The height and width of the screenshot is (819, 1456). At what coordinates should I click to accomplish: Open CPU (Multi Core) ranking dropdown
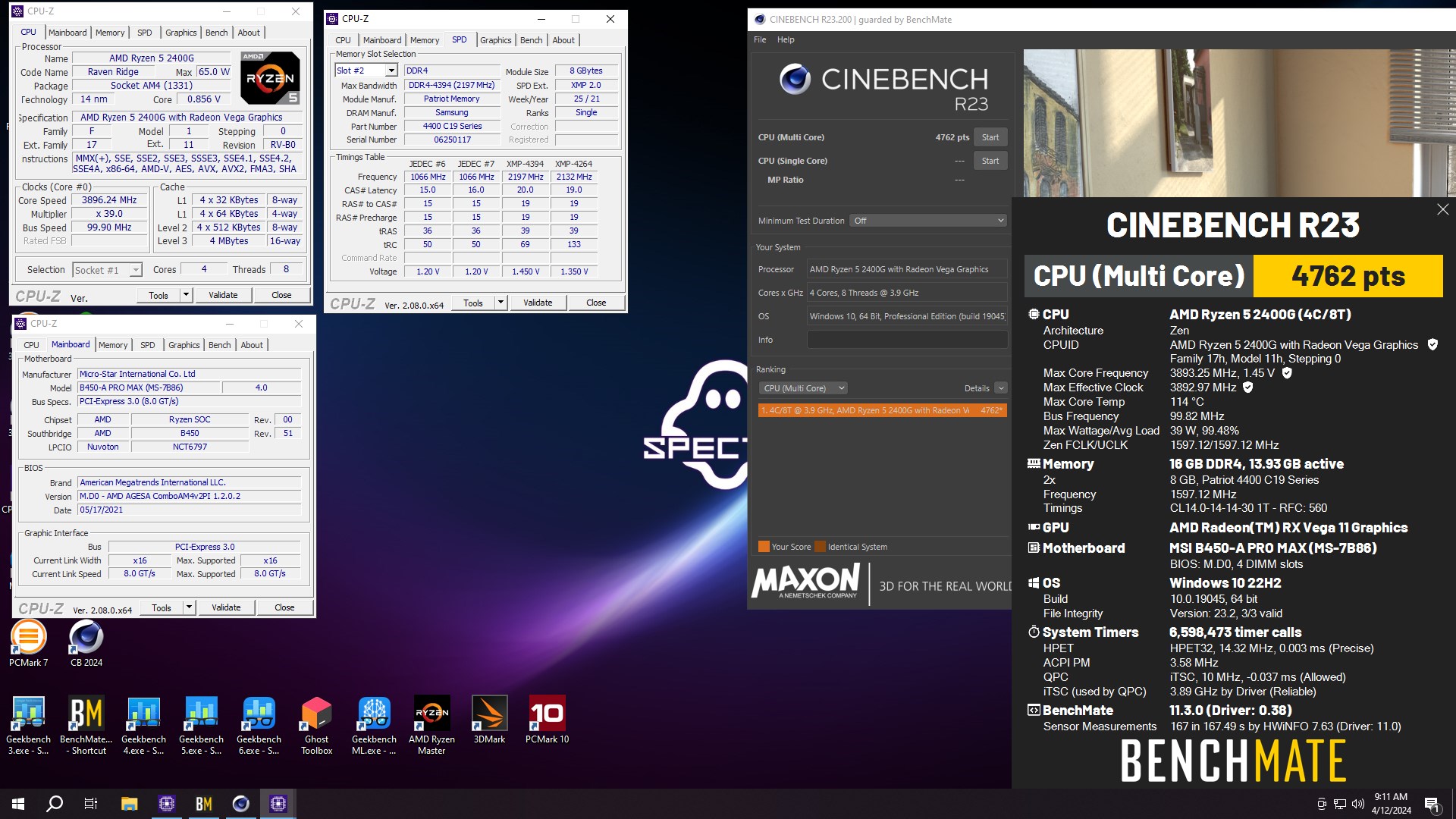tap(803, 388)
